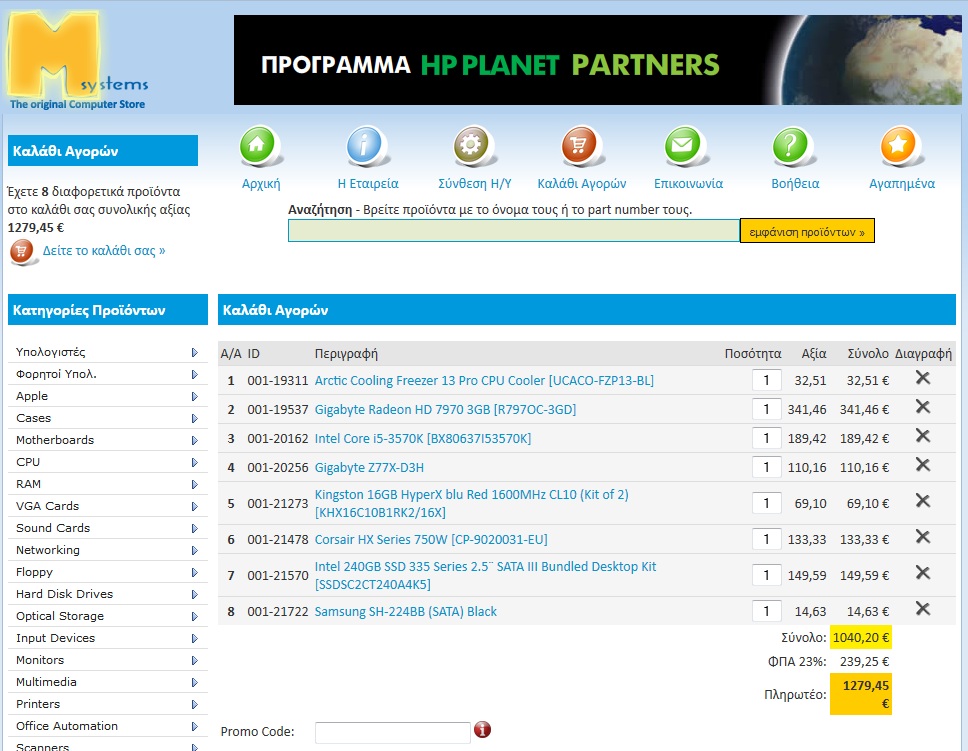This screenshot has width=968, height=751.
Task: Click the red info icon by Promo Code
Action: click(x=482, y=730)
